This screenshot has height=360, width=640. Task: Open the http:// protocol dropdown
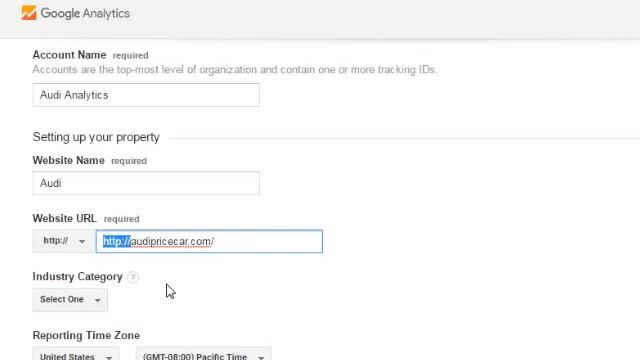tap(64, 241)
